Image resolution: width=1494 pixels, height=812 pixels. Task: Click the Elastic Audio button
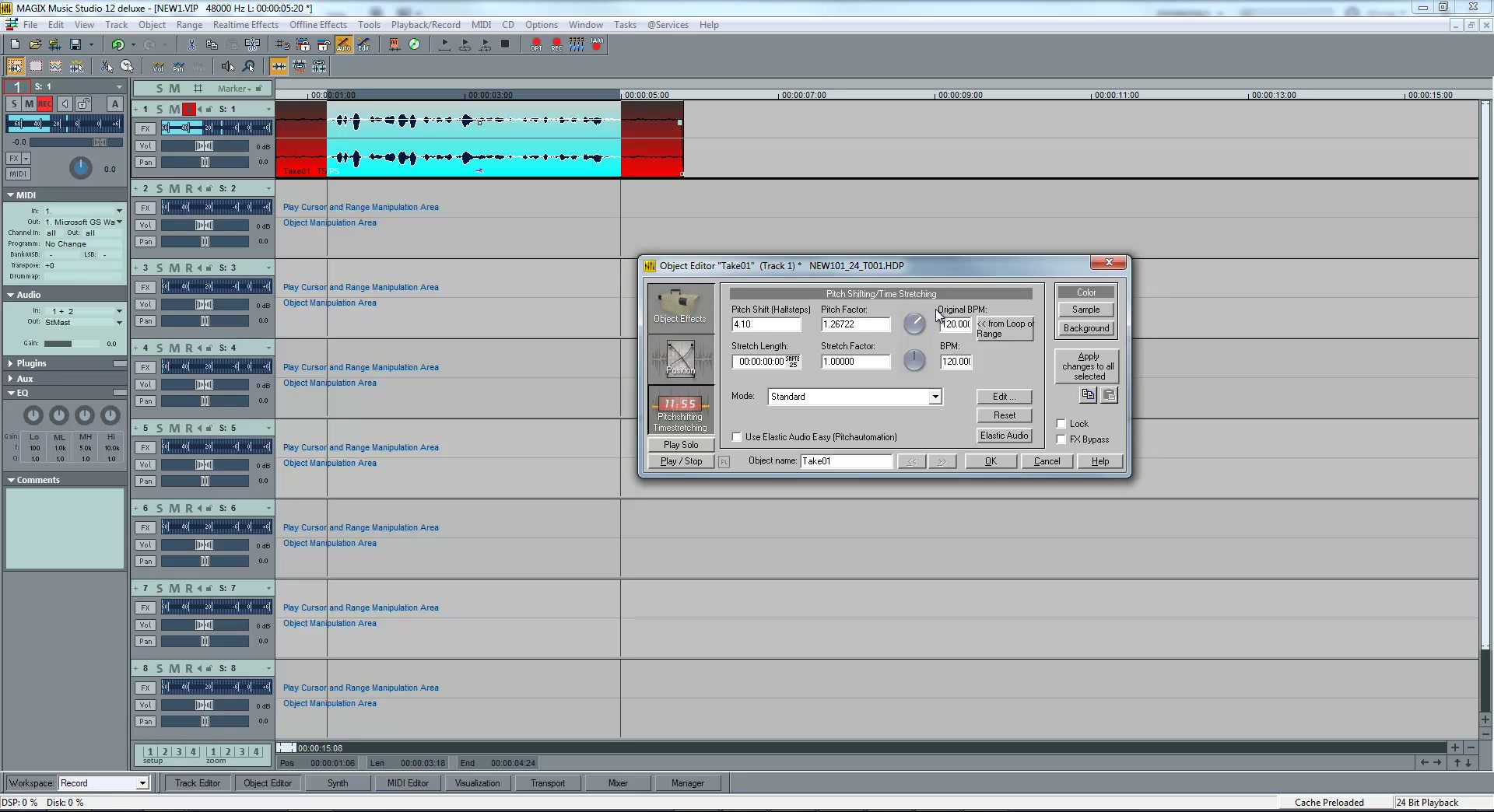coord(1005,436)
